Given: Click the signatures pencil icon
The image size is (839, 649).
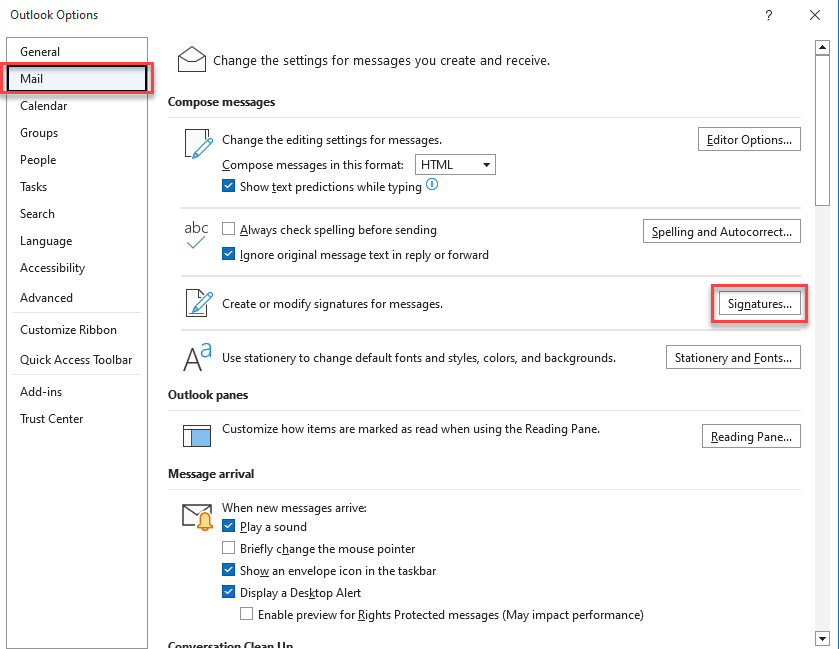Looking at the screenshot, I should [199, 303].
